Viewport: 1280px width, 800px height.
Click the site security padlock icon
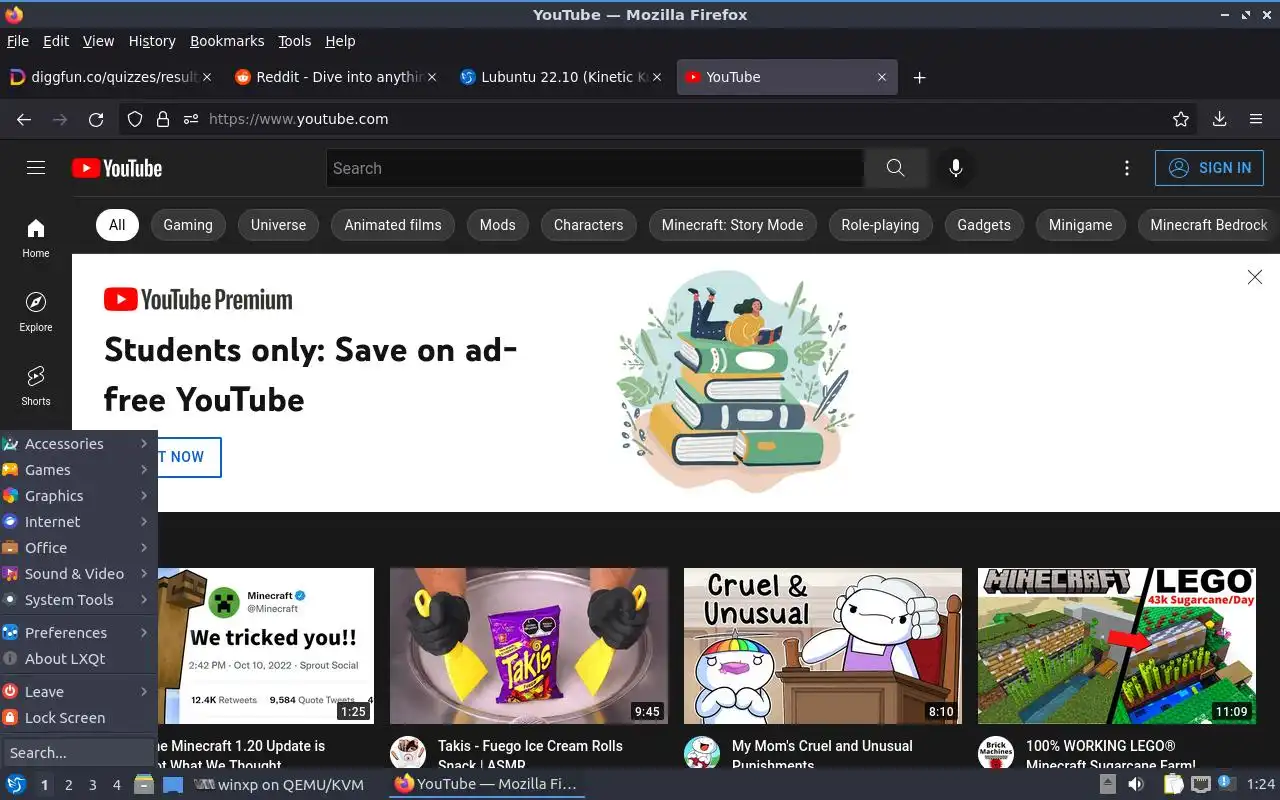[163, 119]
